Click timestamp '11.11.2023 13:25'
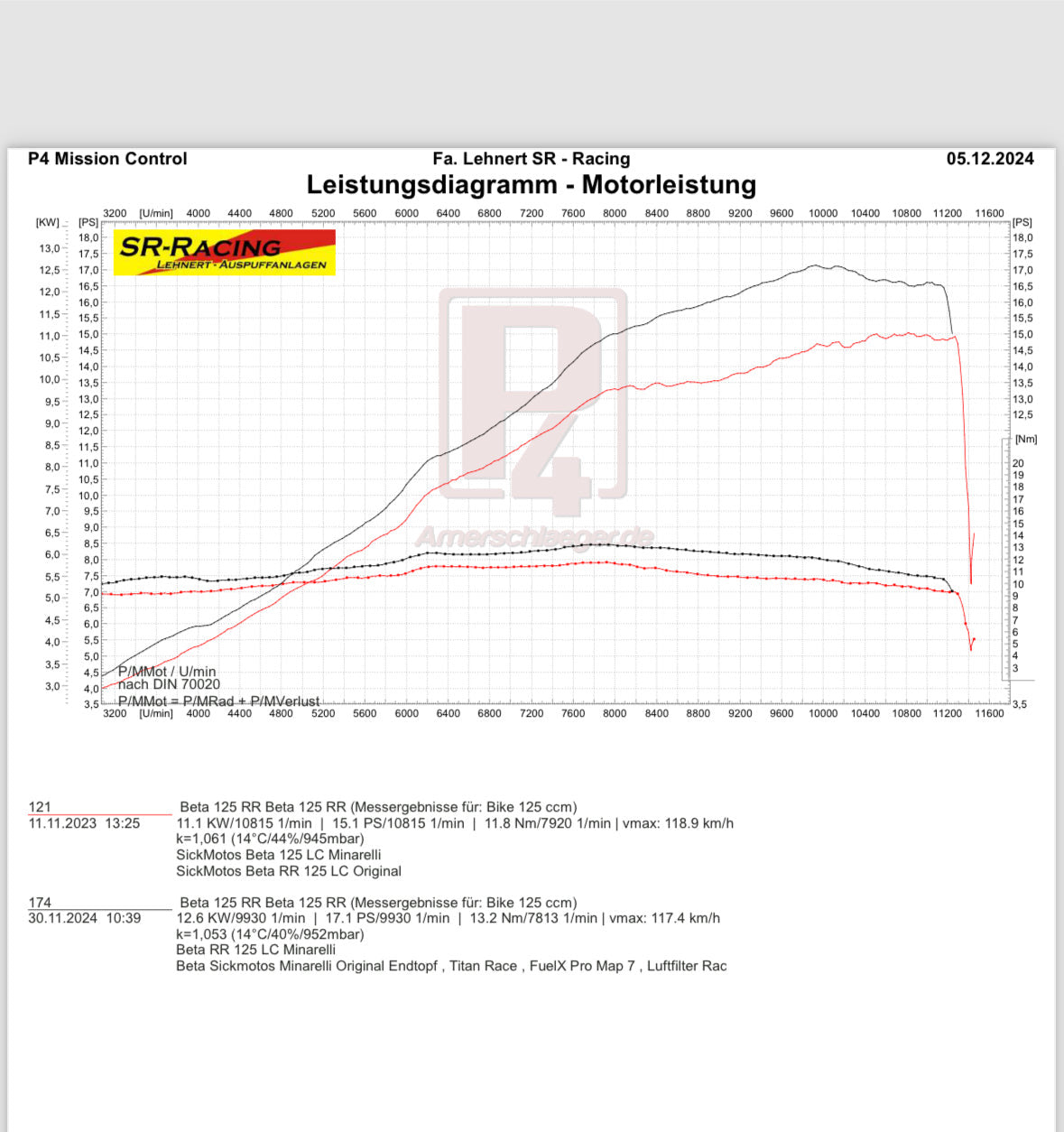Image resolution: width=1064 pixels, height=1132 pixels. click(84, 823)
